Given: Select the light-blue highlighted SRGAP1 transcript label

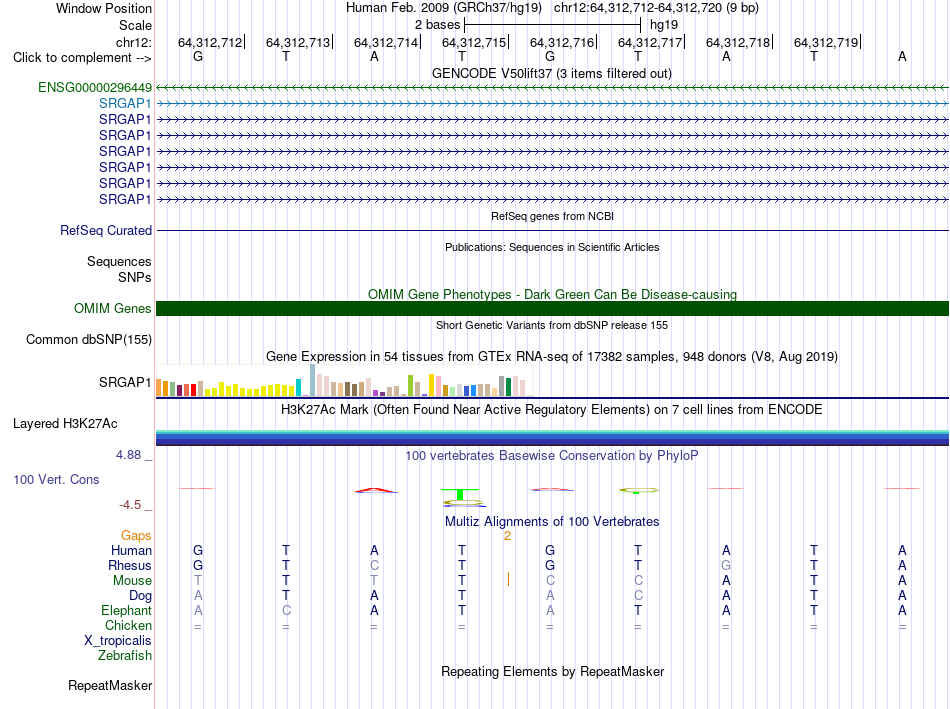Looking at the screenshot, I should tap(125, 103).
